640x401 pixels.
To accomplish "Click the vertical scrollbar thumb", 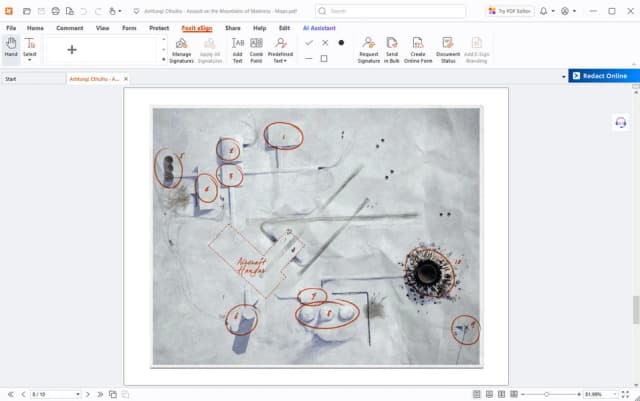I will 636,310.
